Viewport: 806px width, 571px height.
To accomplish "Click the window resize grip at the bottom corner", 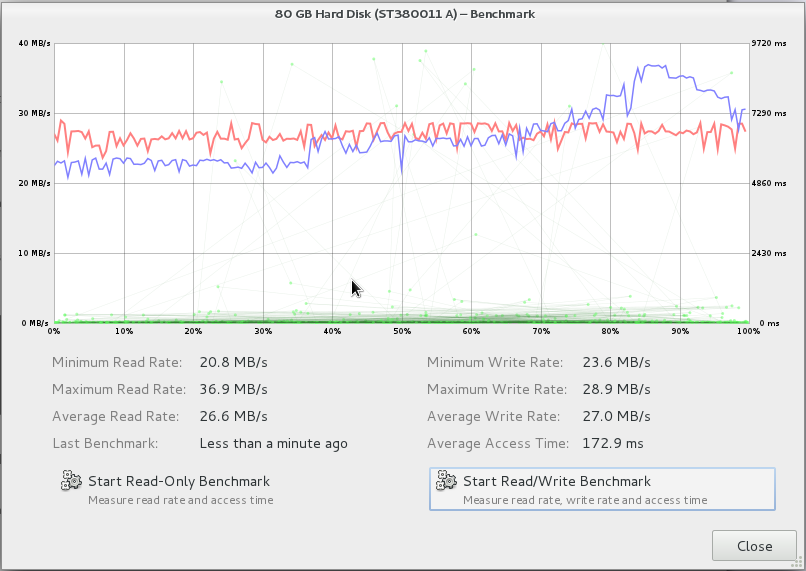I will pyautogui.click(x=797, y=564).
